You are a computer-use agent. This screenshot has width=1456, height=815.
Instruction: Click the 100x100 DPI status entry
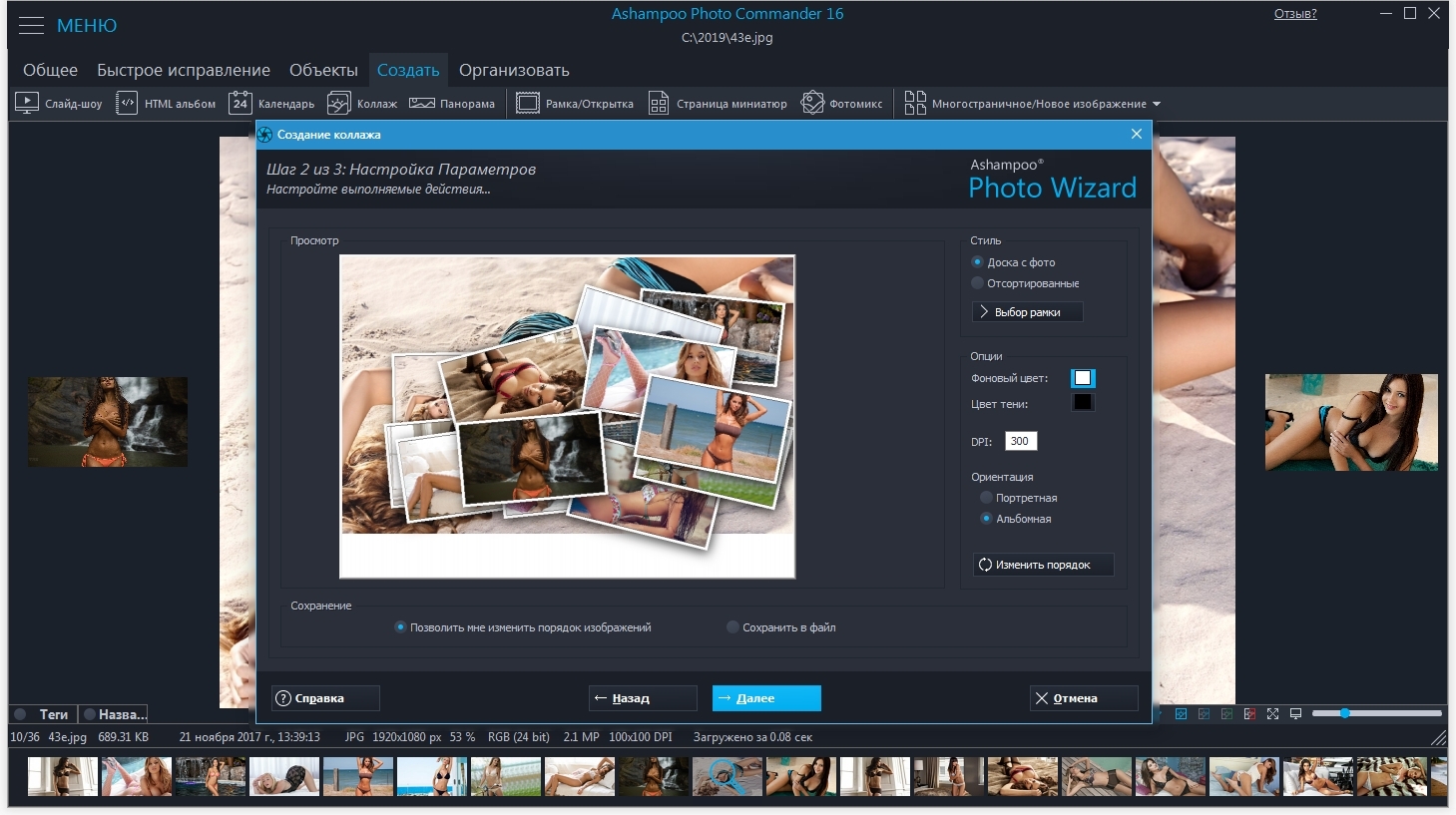coord(641,737)
